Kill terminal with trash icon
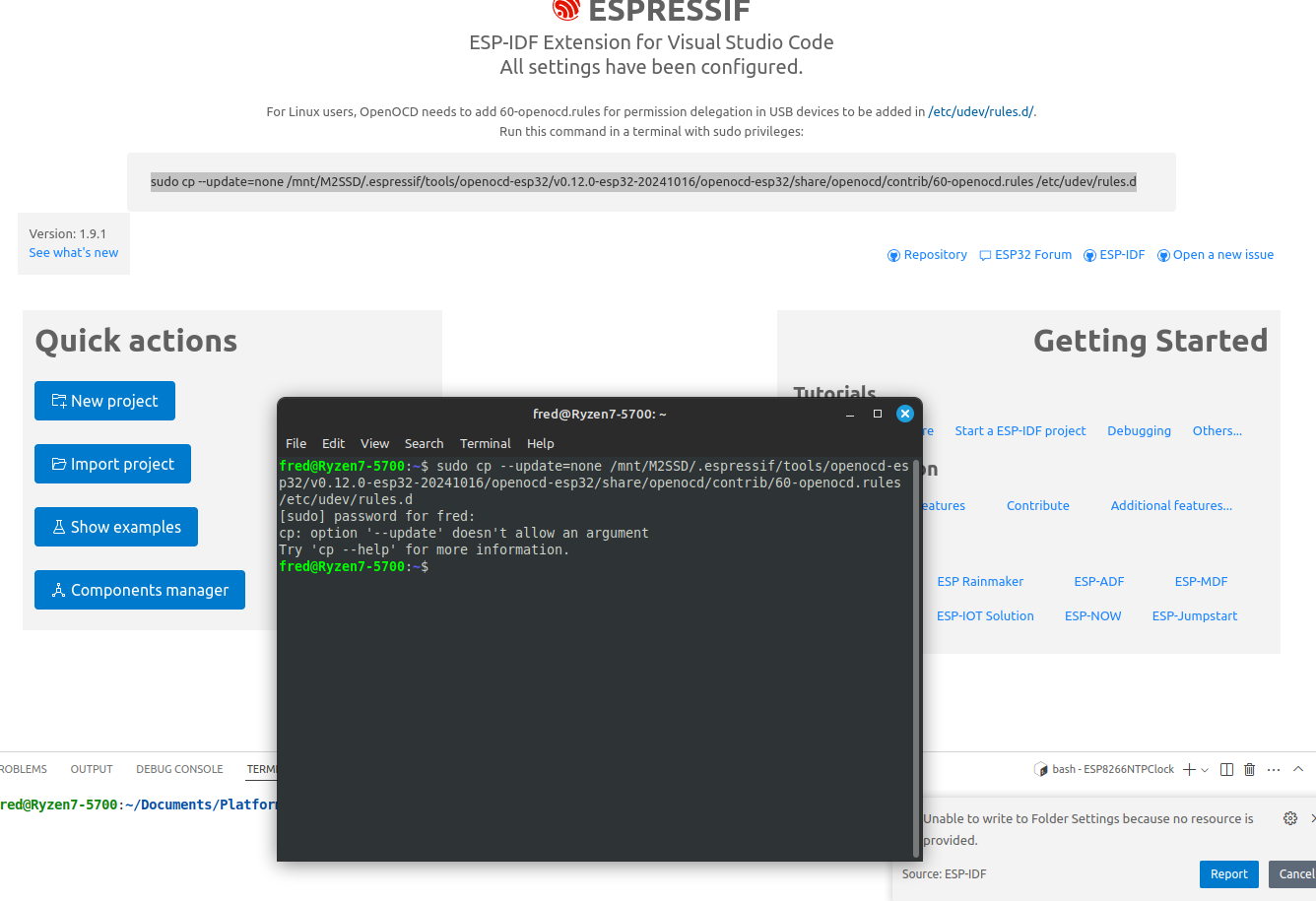This screenshot has height=901, width=1316. (x=1250, y=770)
